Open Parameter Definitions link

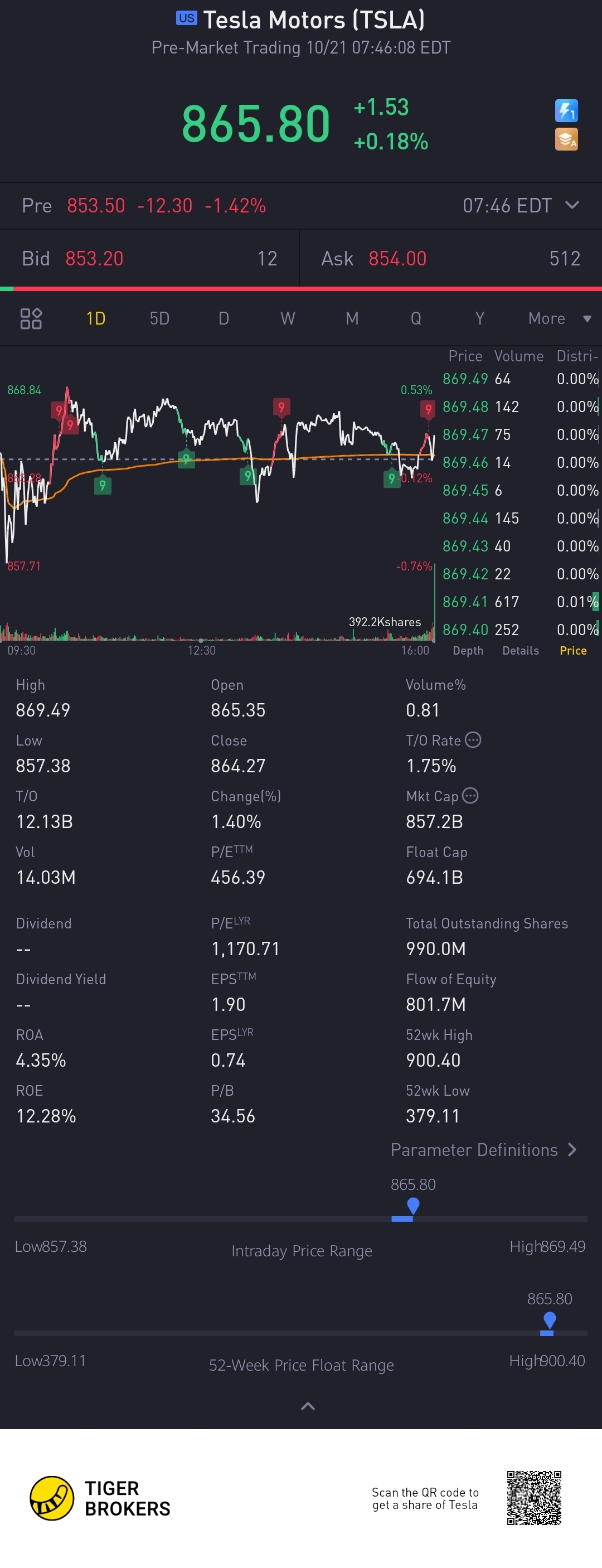tap(483, 1149)
